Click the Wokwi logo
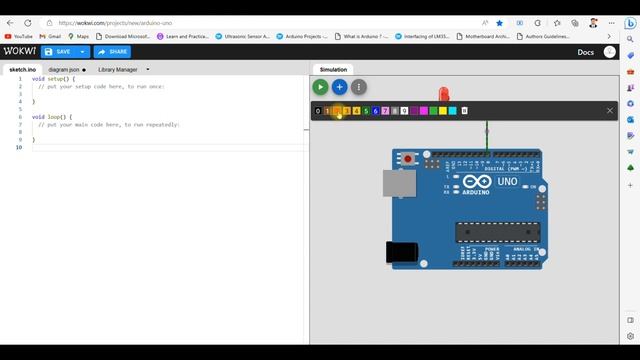The width and height of the screenshot is (640, 360). (20, 51)
